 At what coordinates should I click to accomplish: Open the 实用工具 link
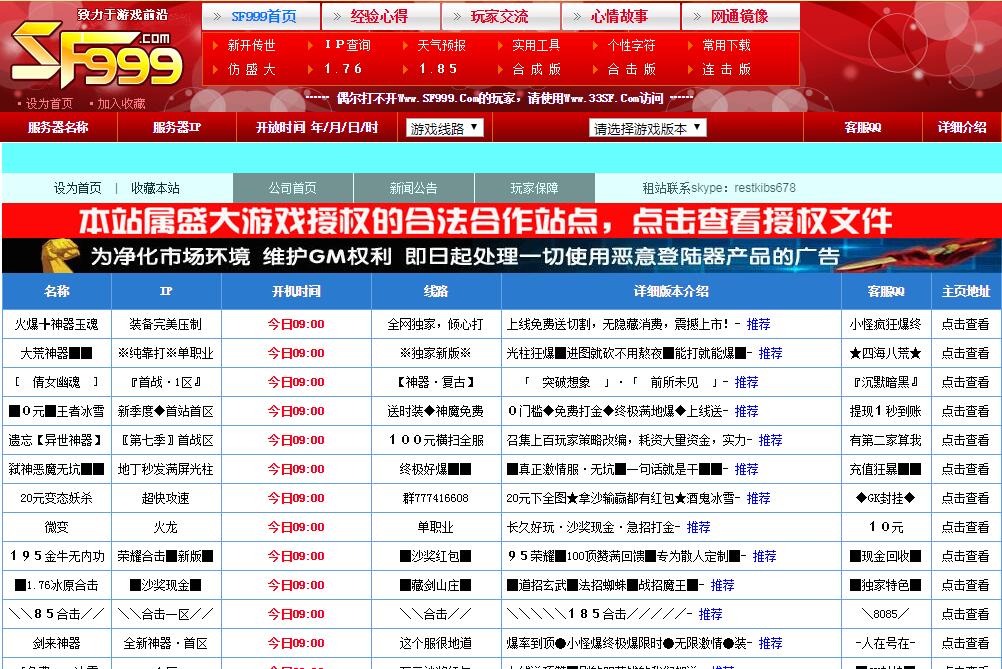tap(536, 45)
